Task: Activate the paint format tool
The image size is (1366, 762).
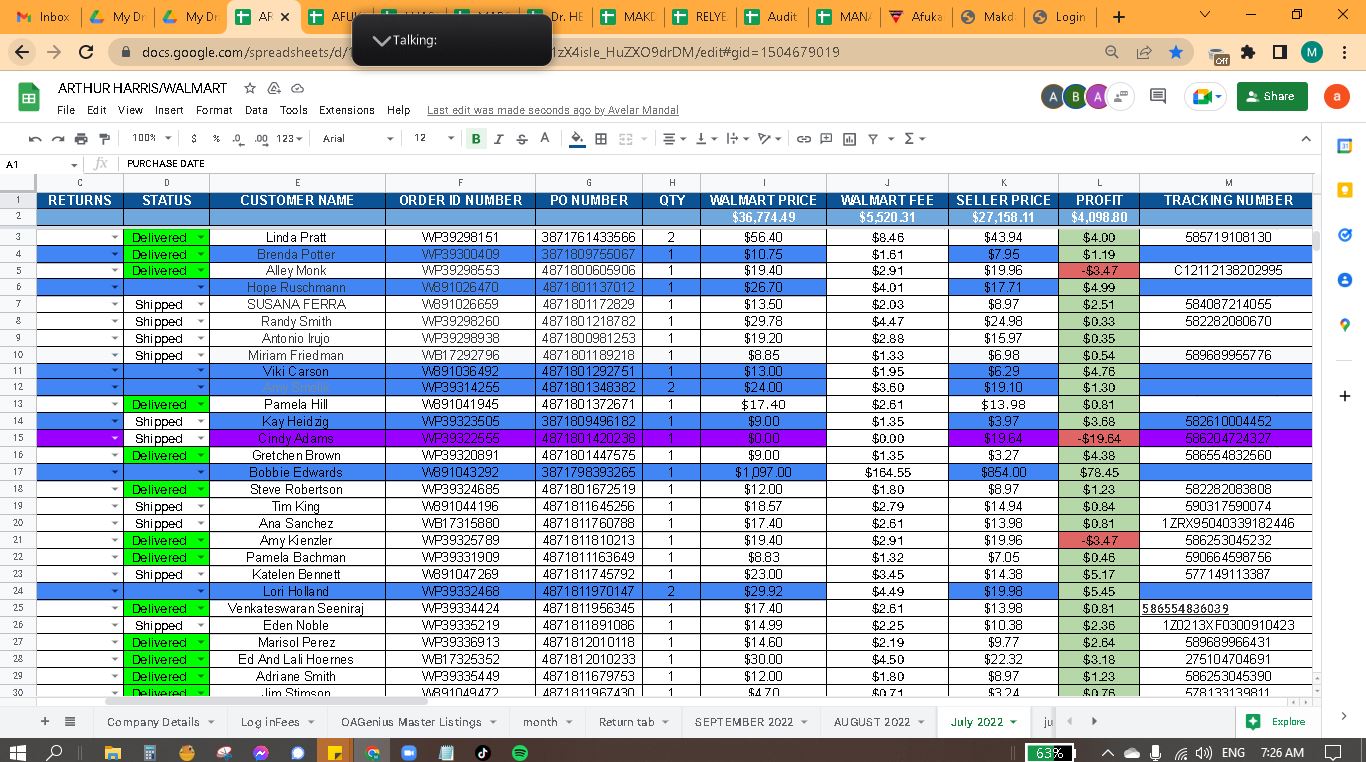Action: click(x=104, y=139)
